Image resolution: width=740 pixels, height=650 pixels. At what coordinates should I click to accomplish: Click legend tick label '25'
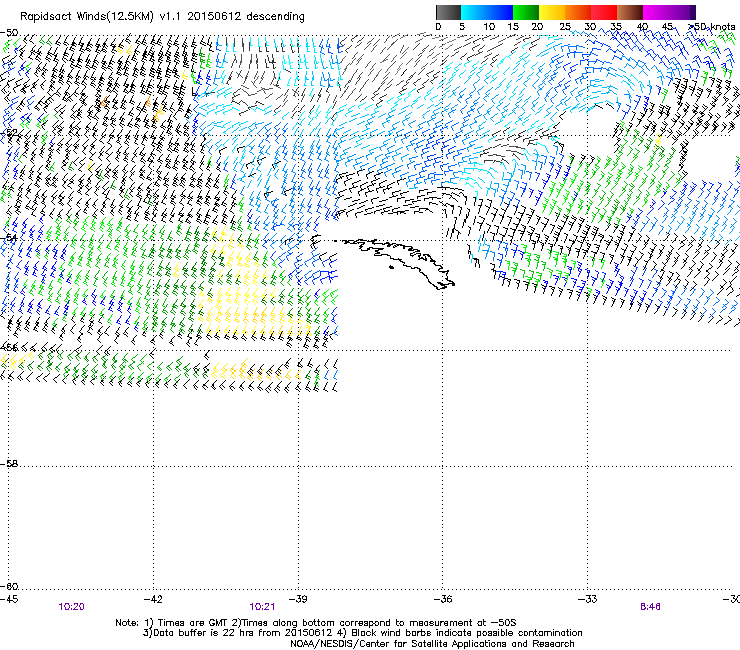564,26
